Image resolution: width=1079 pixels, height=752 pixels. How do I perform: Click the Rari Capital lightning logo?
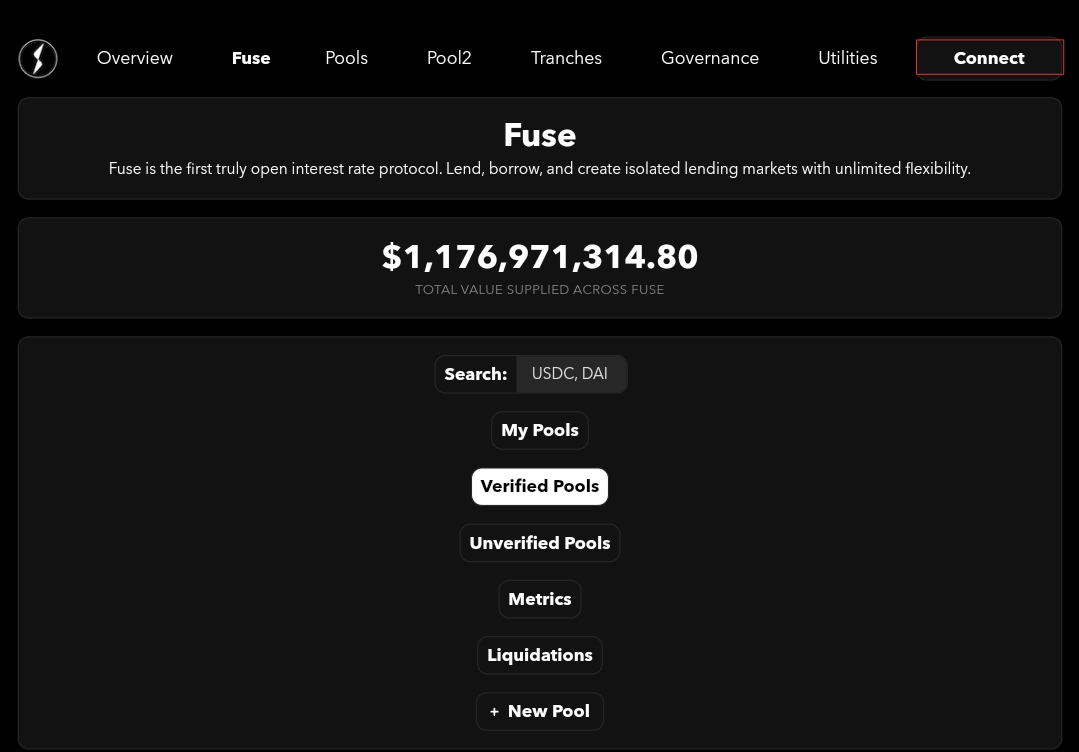pos(37,58)
